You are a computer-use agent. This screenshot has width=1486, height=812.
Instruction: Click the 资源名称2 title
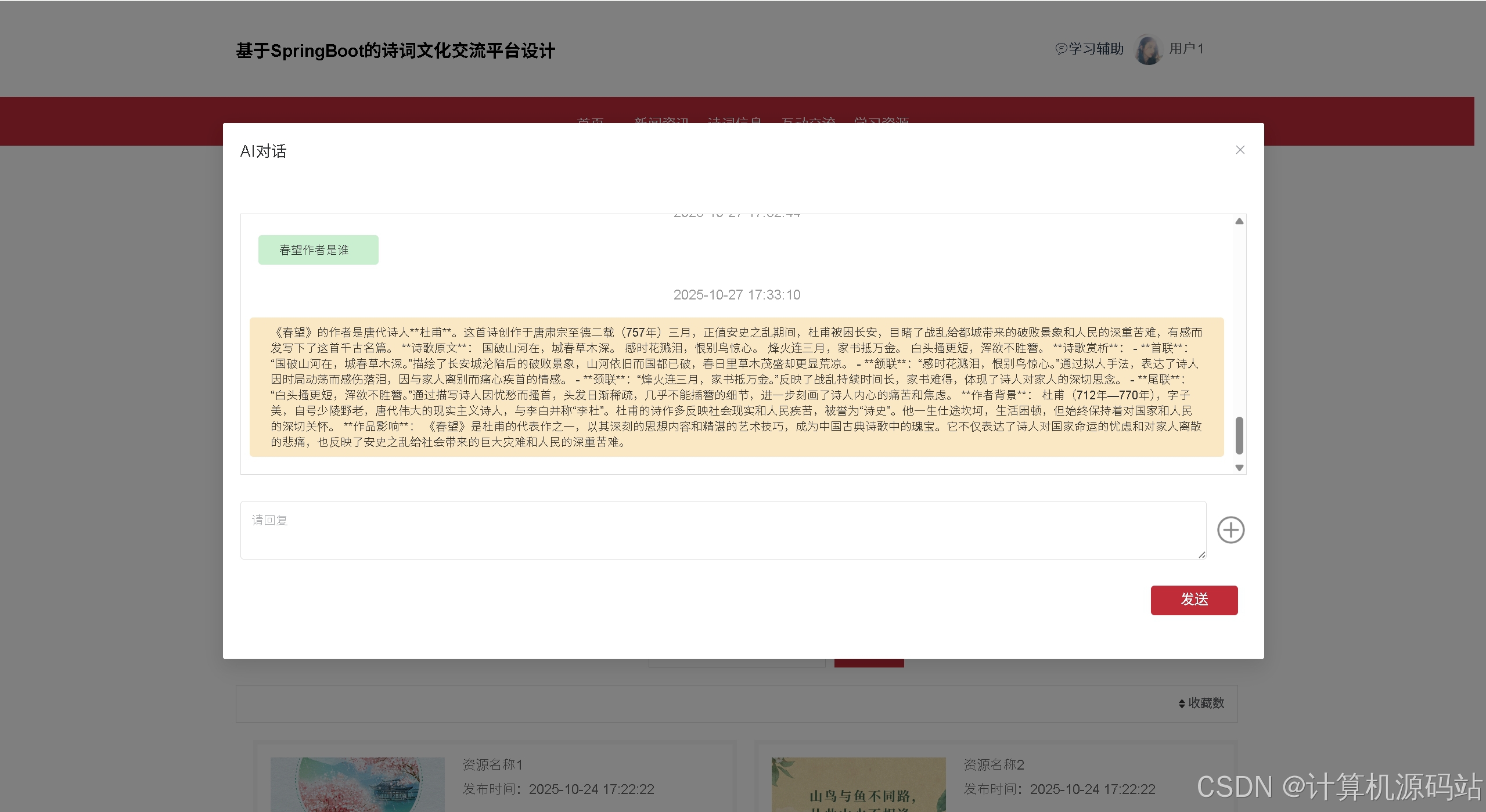click(994, 765)
